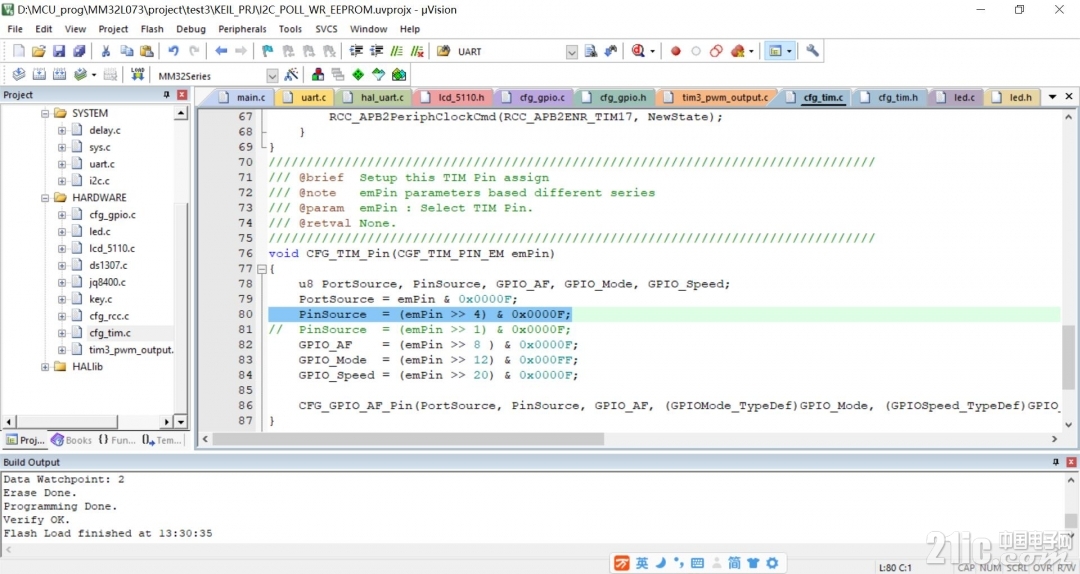Insert a breakpoint with the red dot

pos(676,51)
